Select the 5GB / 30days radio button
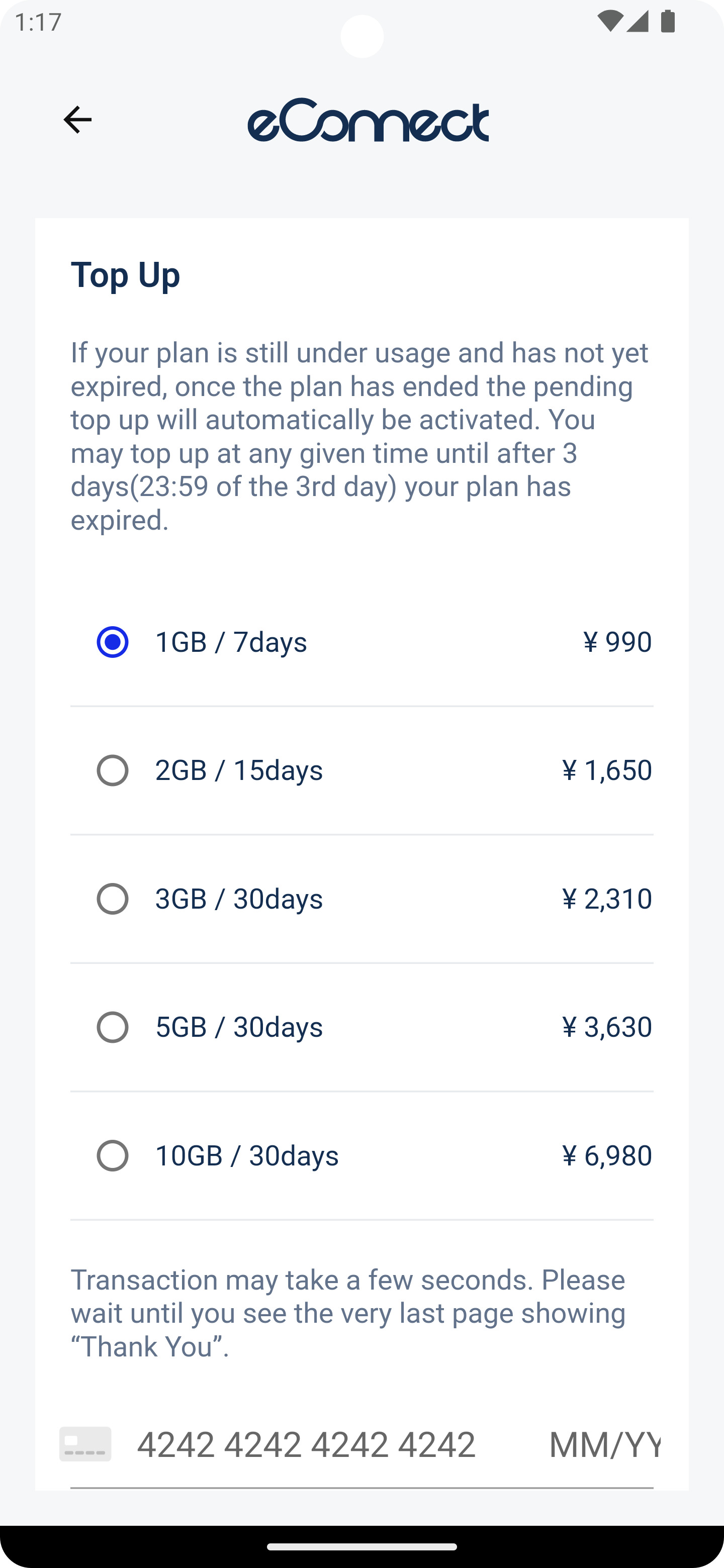The width and height of the screenshot is (724, 1568). 113,1027
